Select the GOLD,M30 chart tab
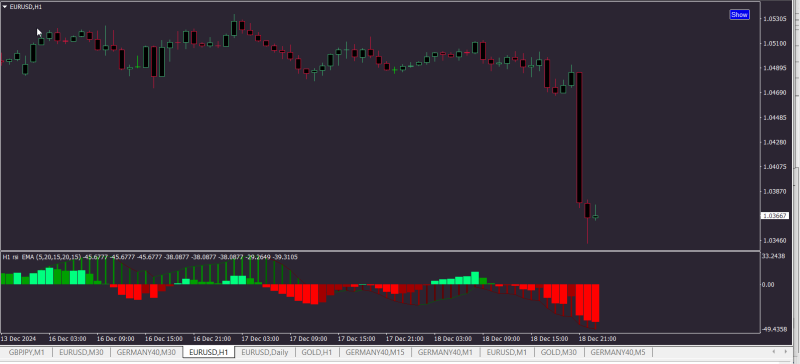Image resolution: width=800 pixels, height=364 pixels. [x=558, y=352]
